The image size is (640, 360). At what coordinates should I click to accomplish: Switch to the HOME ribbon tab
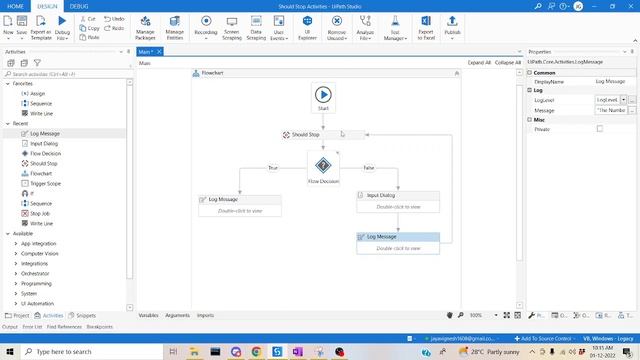click(16, 6)
